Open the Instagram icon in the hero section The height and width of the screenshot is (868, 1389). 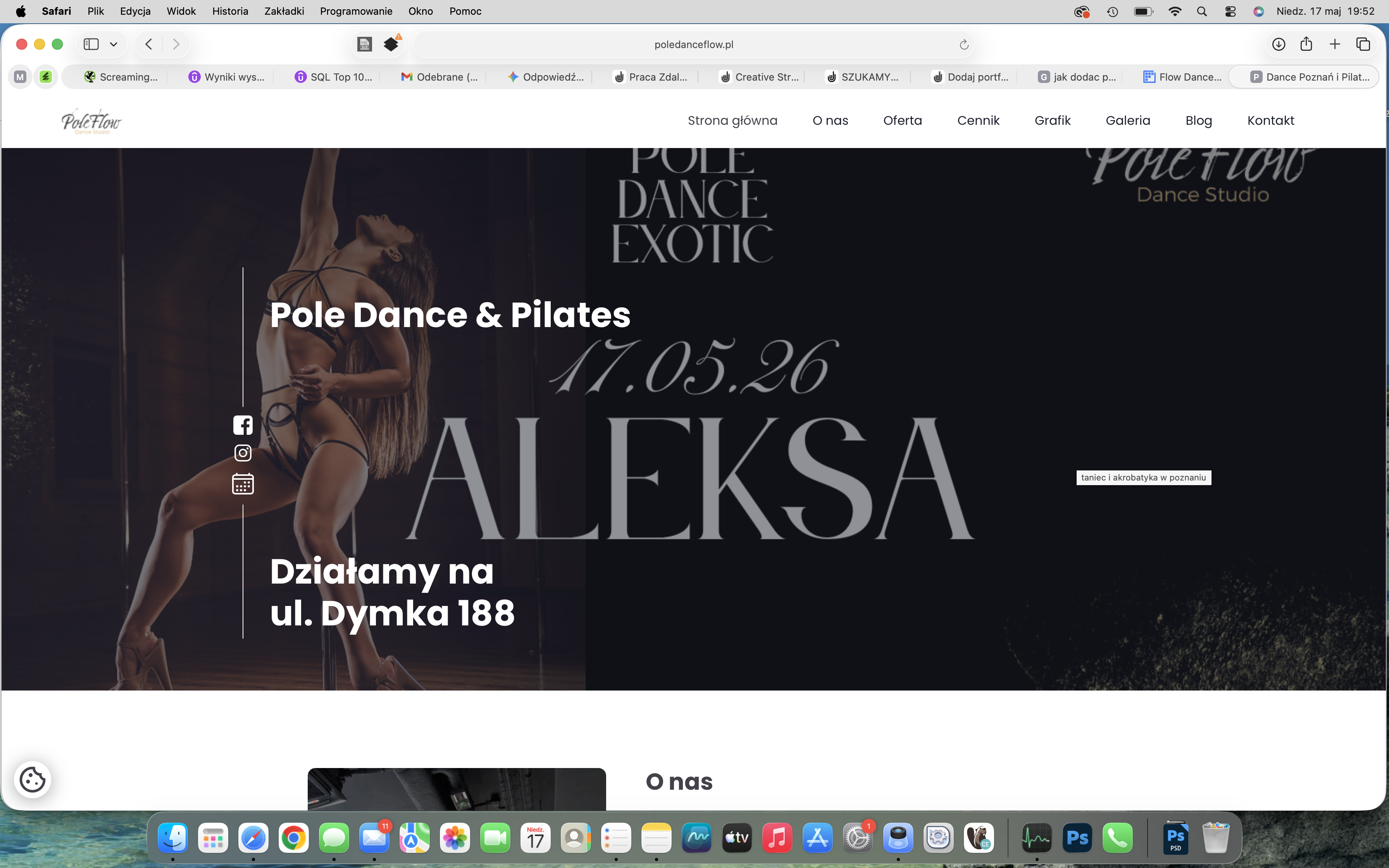243,453
